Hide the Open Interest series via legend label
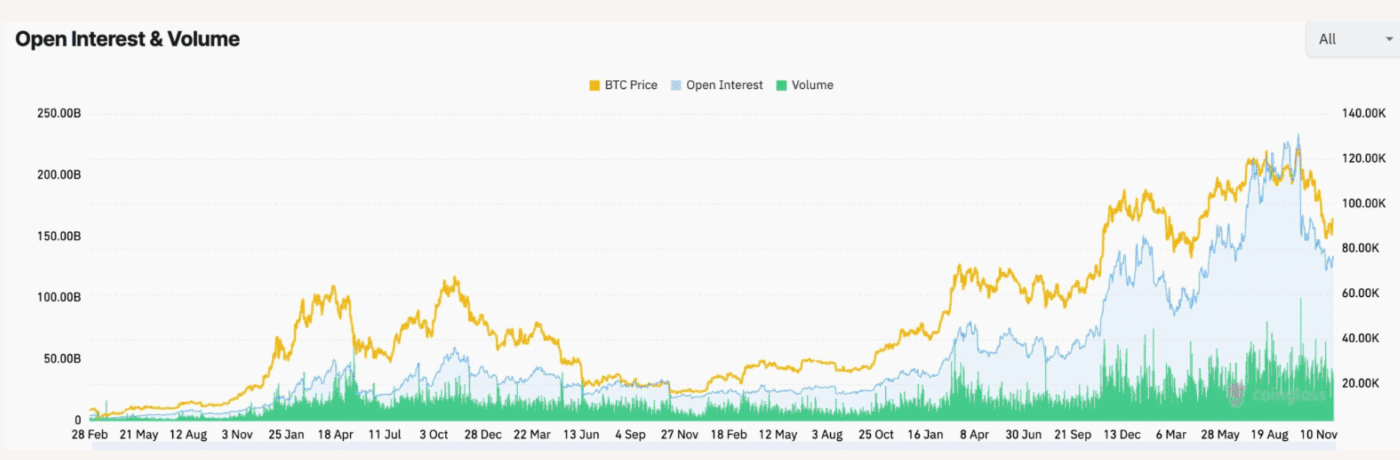This screenshot has height=460, width=1400. point(724,86)
